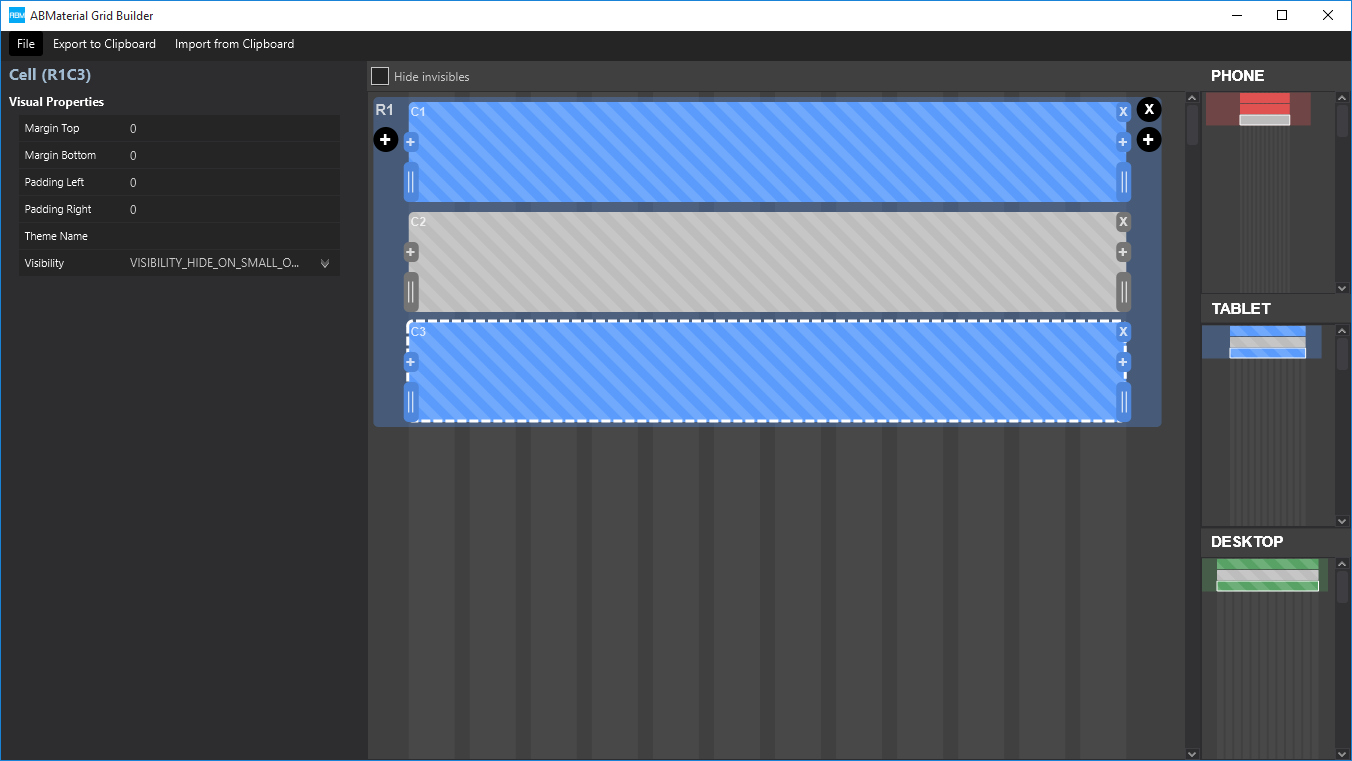1352x761 pixels.
Task: Click the left plus icon on cell C2
Action: click(410, 252)
